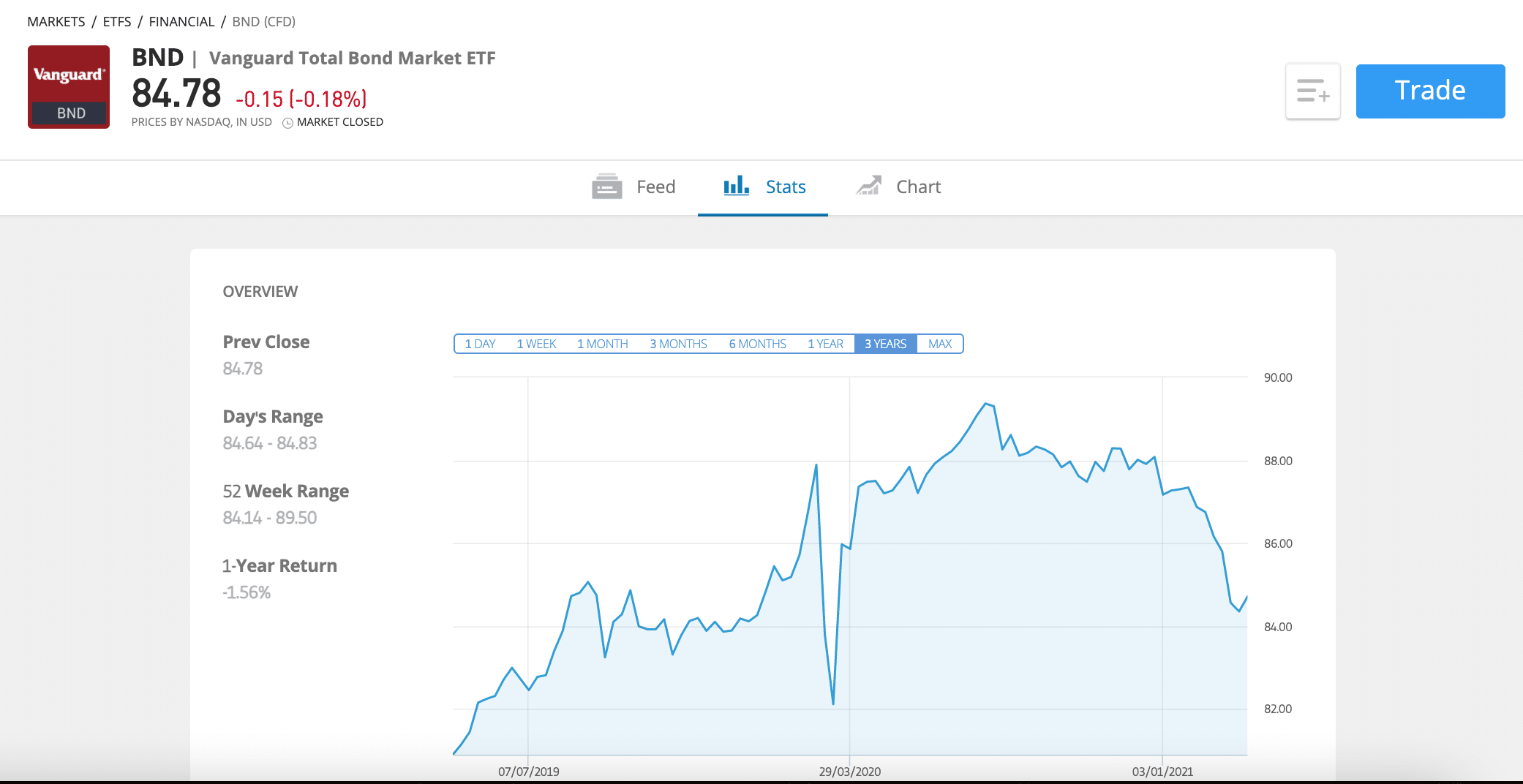Click the 82.00 price axis label
Viewport: 1523px width, 784px height.
pos(1278,709)
